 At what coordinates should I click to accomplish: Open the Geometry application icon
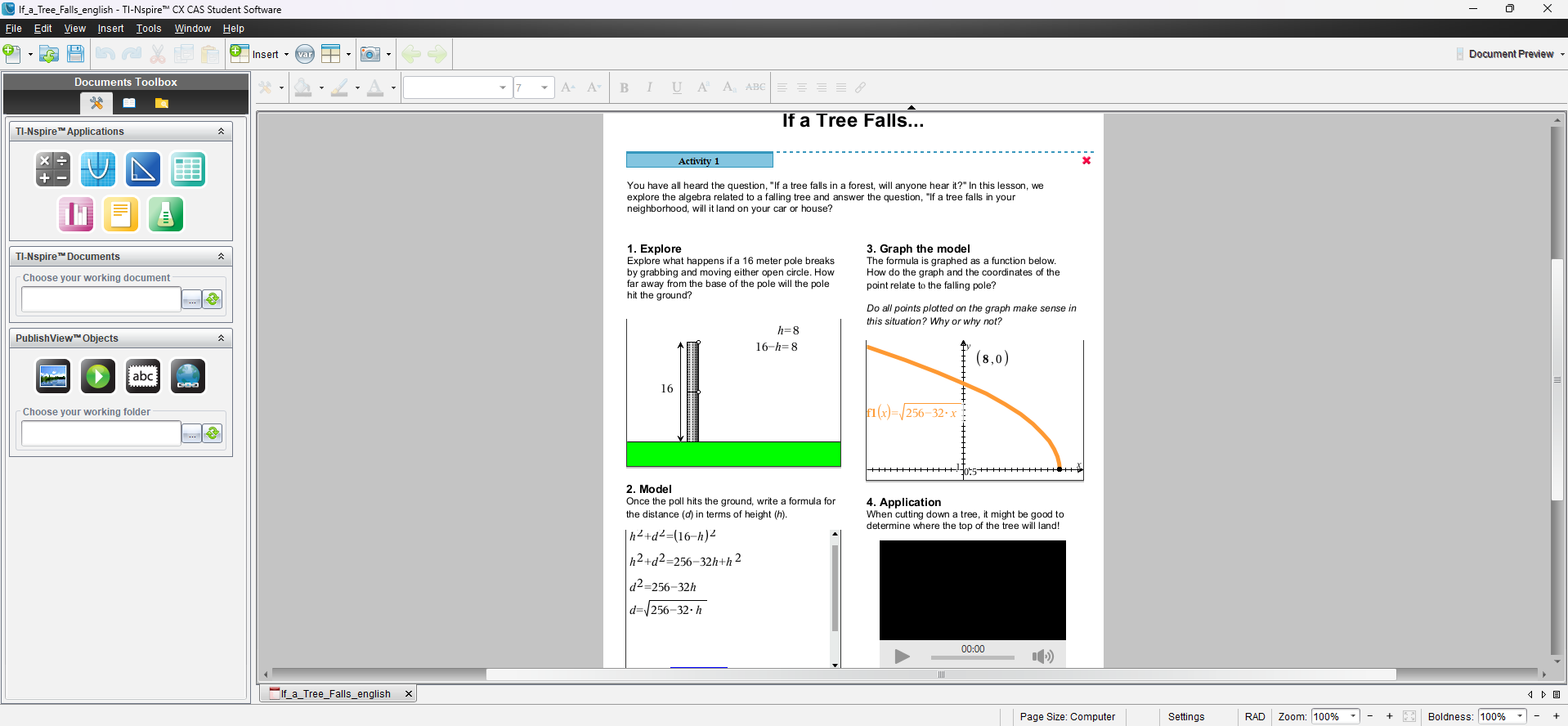click(143, 169)
